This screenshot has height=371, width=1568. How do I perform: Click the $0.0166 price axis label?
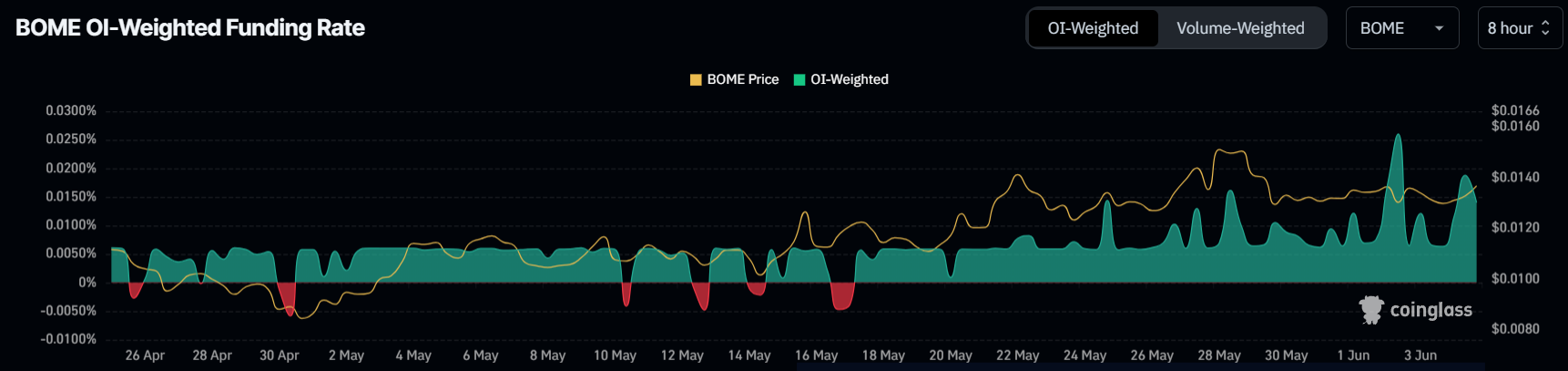(x=1515, y=110)
